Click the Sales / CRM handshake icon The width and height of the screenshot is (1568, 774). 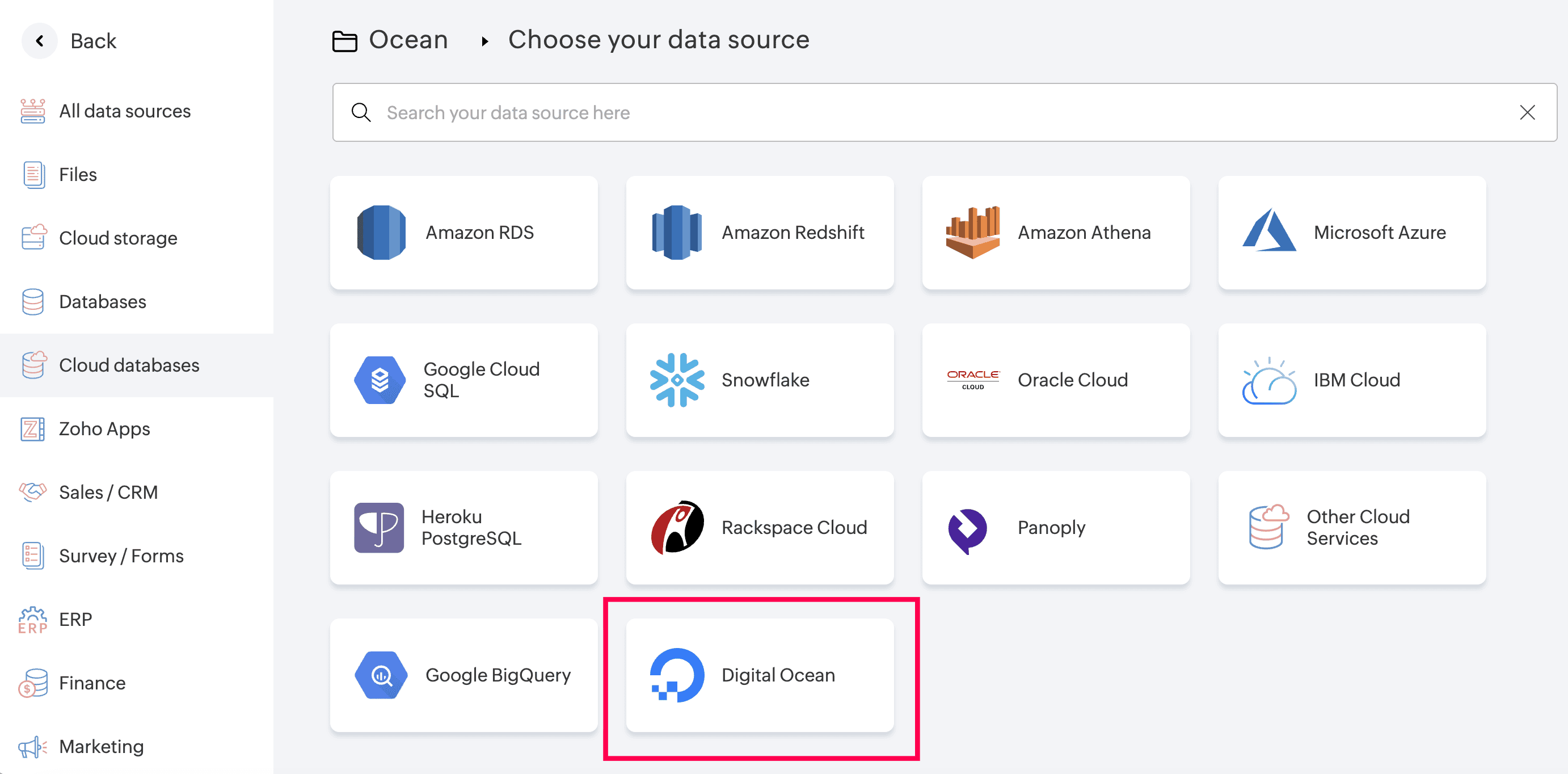coord(33,491)
